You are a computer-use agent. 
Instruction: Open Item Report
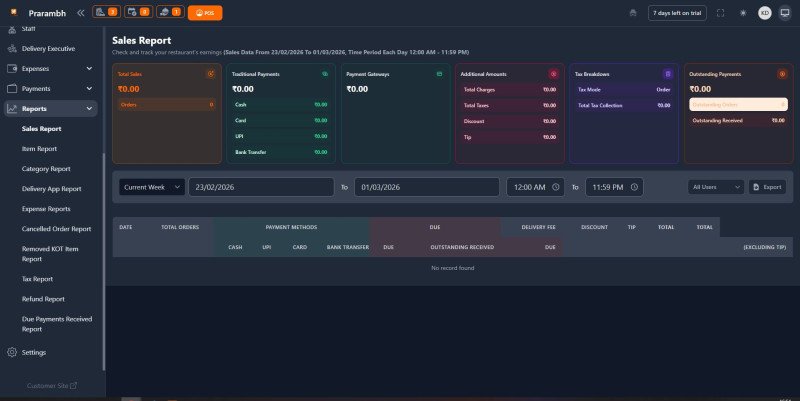click(x=39, y=149)
